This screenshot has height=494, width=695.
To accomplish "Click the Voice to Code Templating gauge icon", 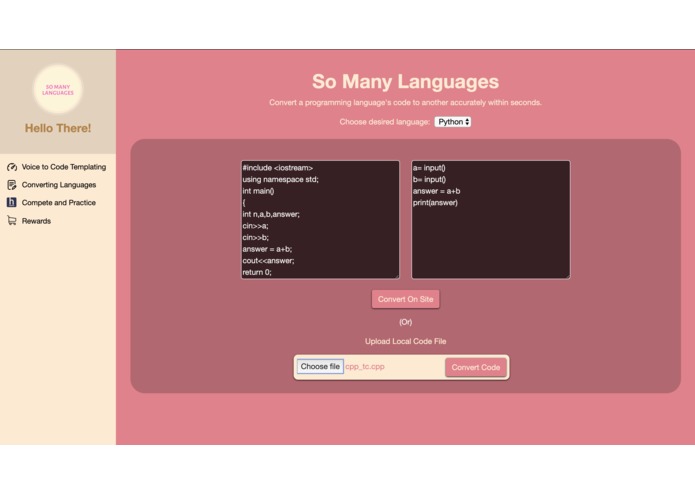I will click(12, 167).
